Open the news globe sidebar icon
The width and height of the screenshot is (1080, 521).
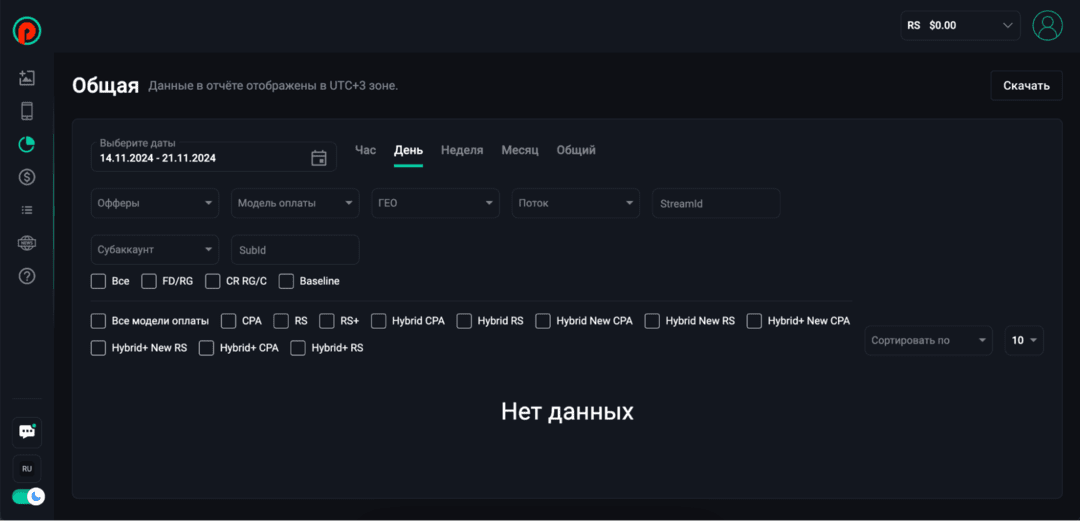click(27, 243)
